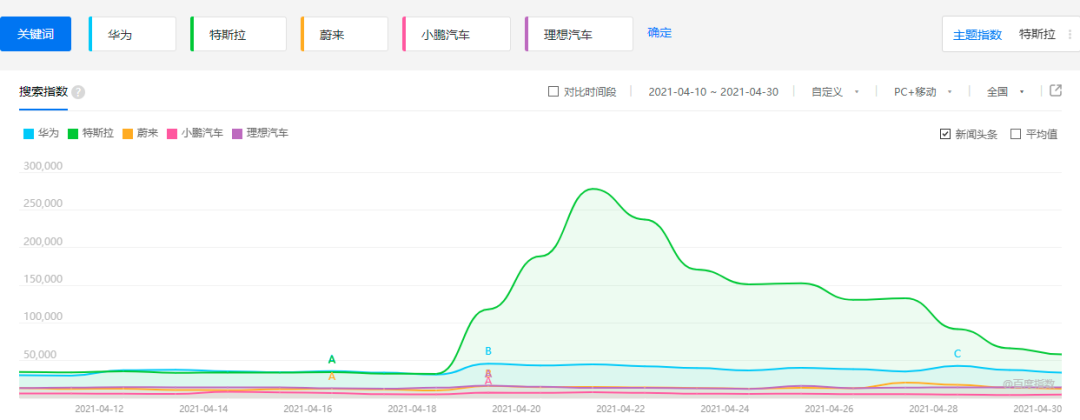The image size is (1080, 420).
Task: Toggle the 特斯拉 legend green swatch
Action: (x=72, y=134)
